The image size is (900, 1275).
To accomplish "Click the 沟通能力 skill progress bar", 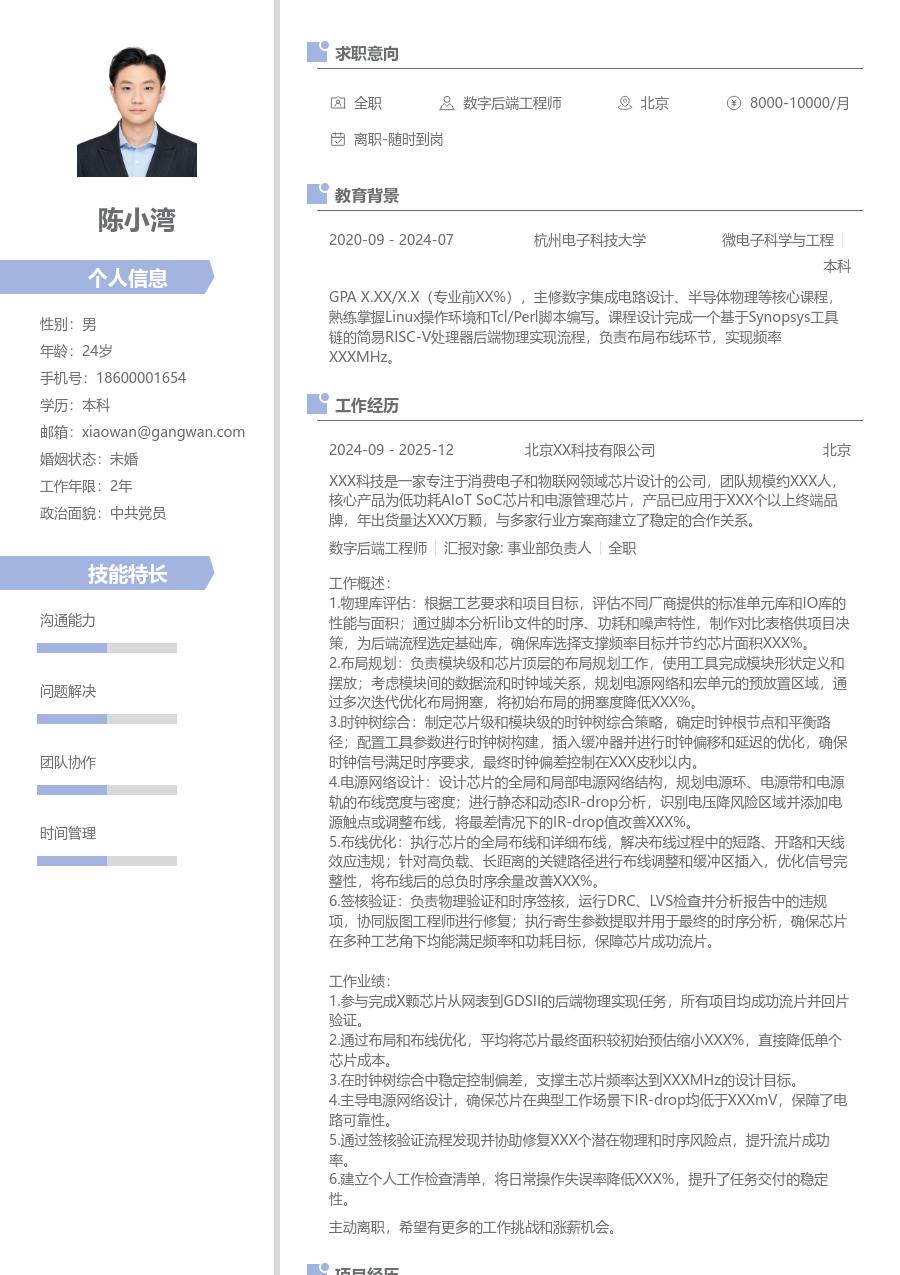I will point(106,646).
